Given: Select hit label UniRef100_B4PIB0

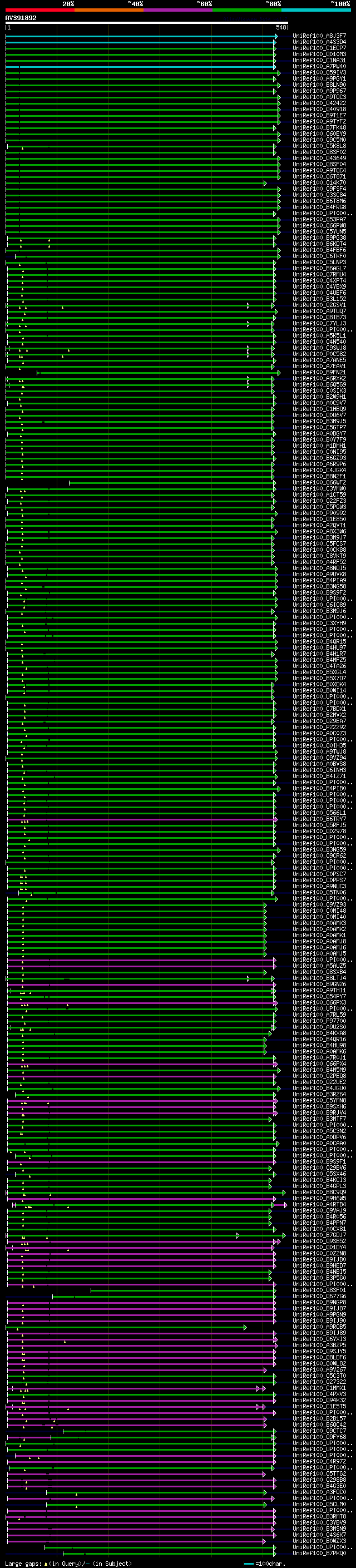Looking at the screenshot, I should point(319,788).
